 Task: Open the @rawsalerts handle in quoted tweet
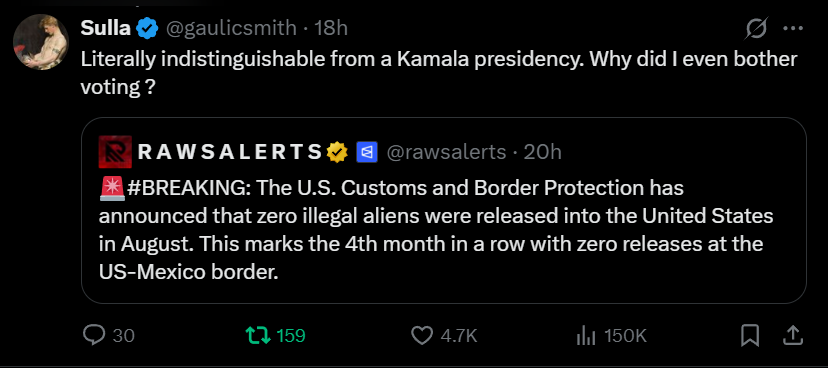point(446,152)
